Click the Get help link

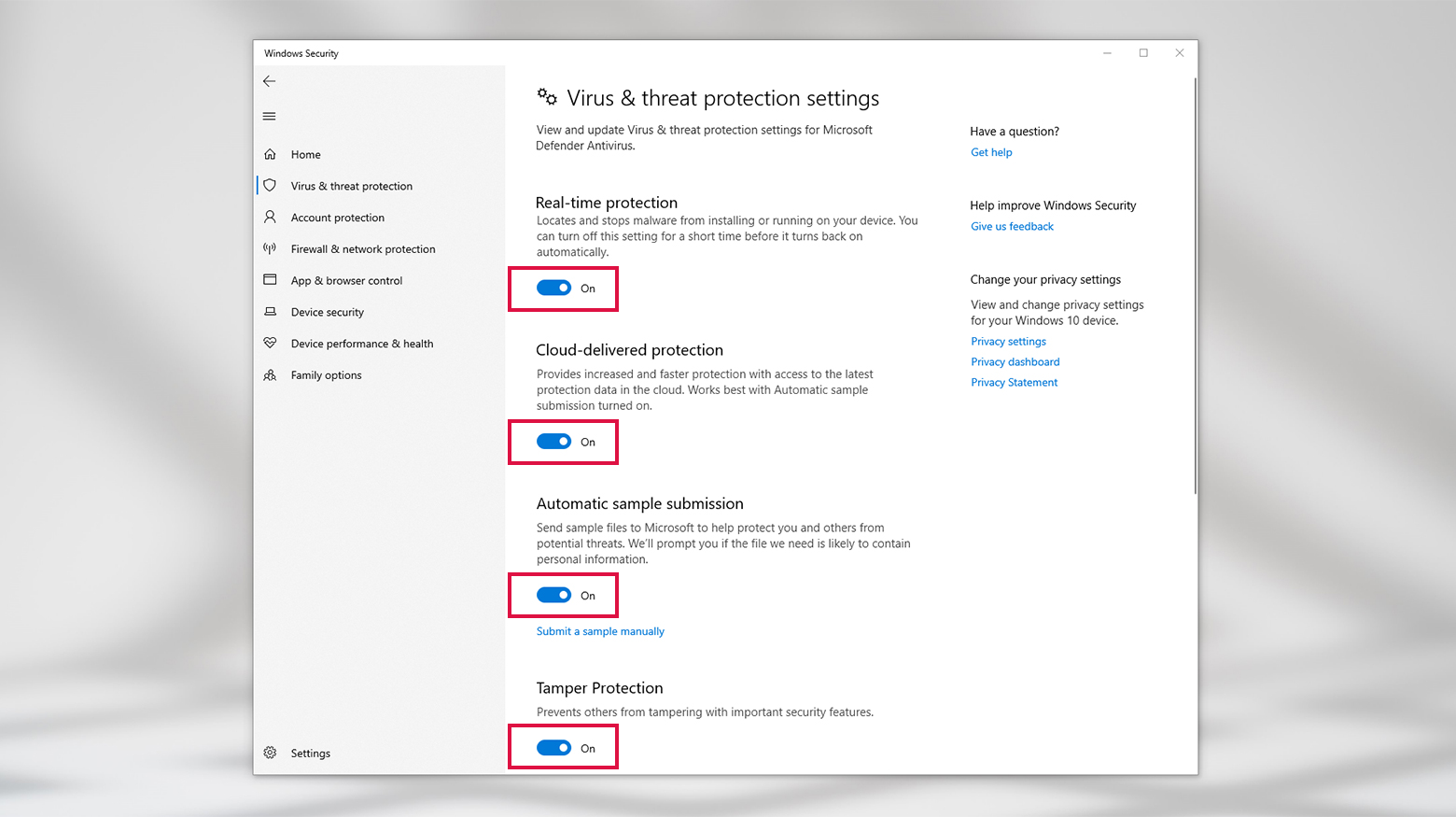coord(991,152)
